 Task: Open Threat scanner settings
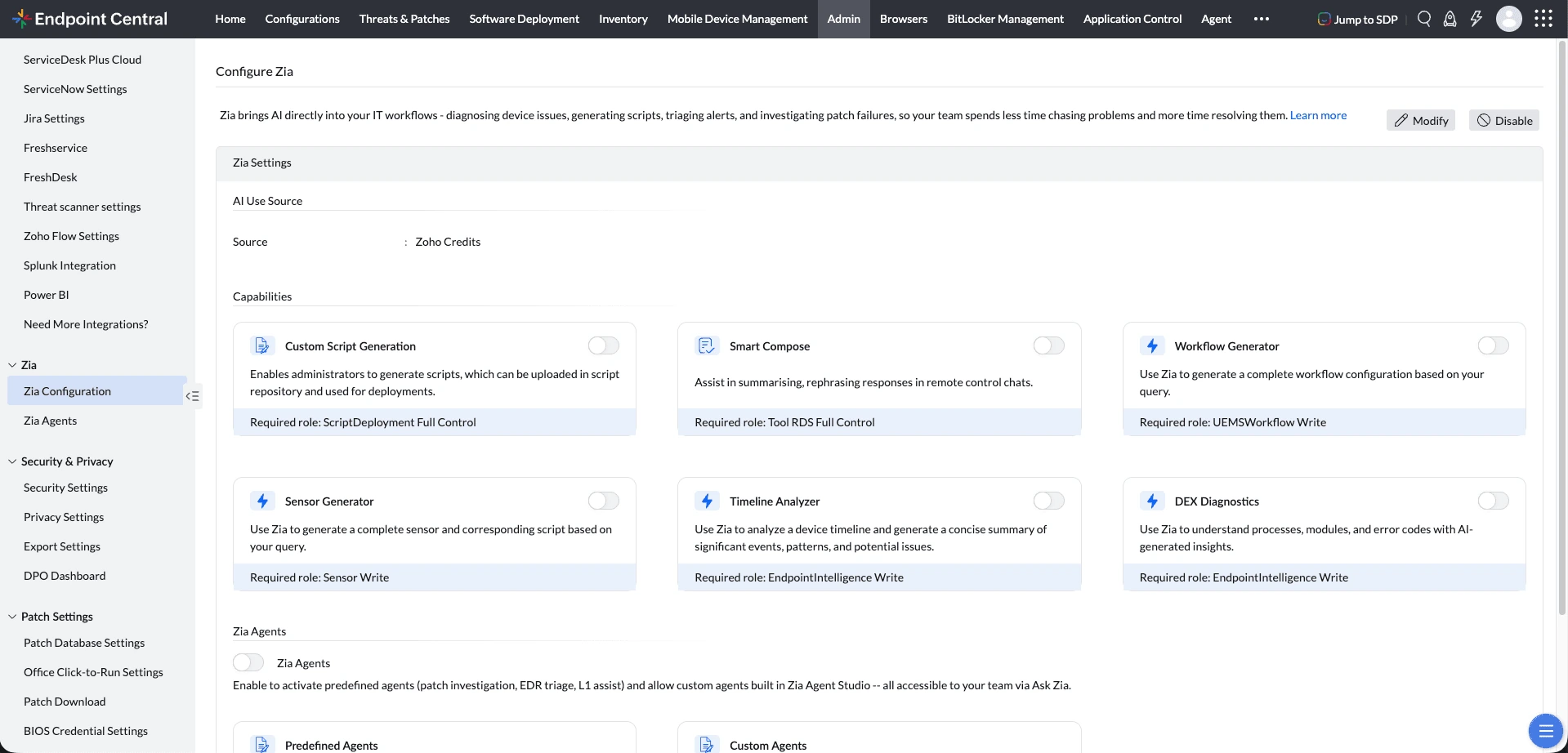click(82, 207)
